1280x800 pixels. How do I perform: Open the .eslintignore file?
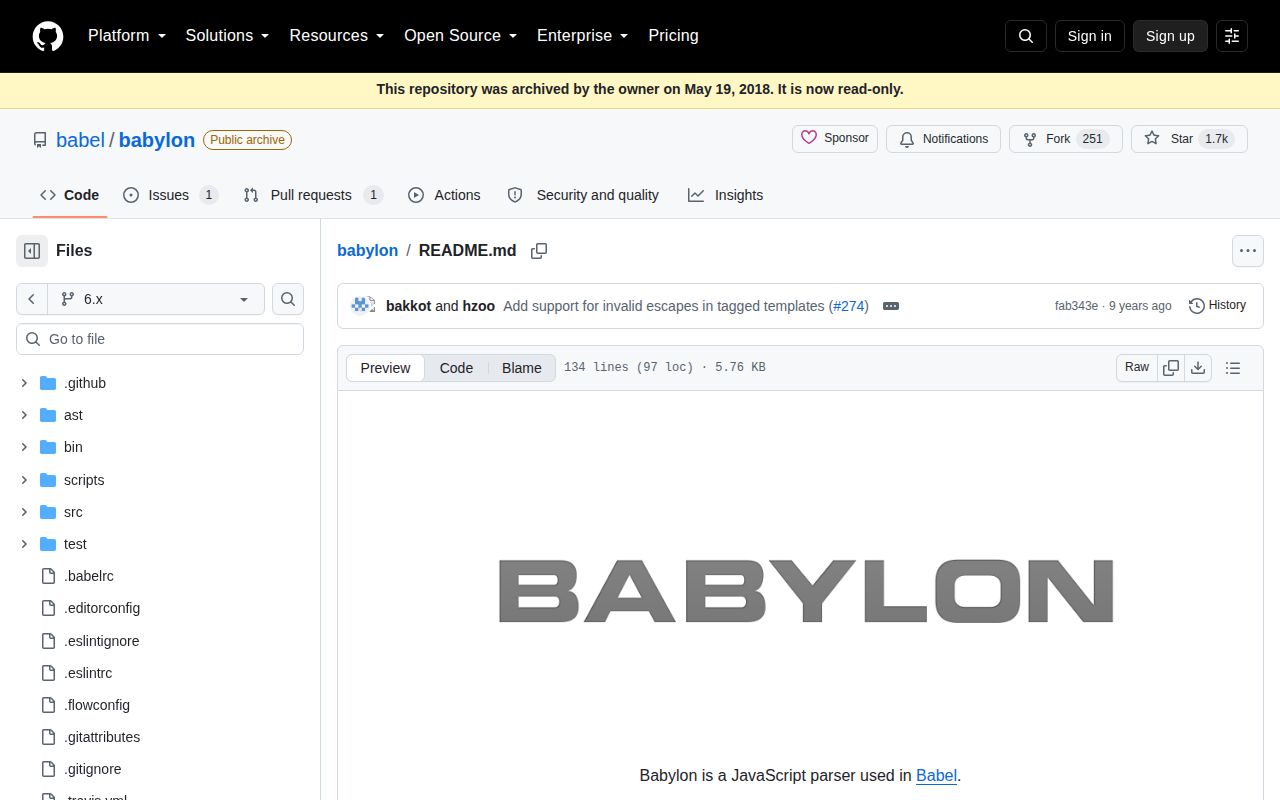tap(102, 641)
